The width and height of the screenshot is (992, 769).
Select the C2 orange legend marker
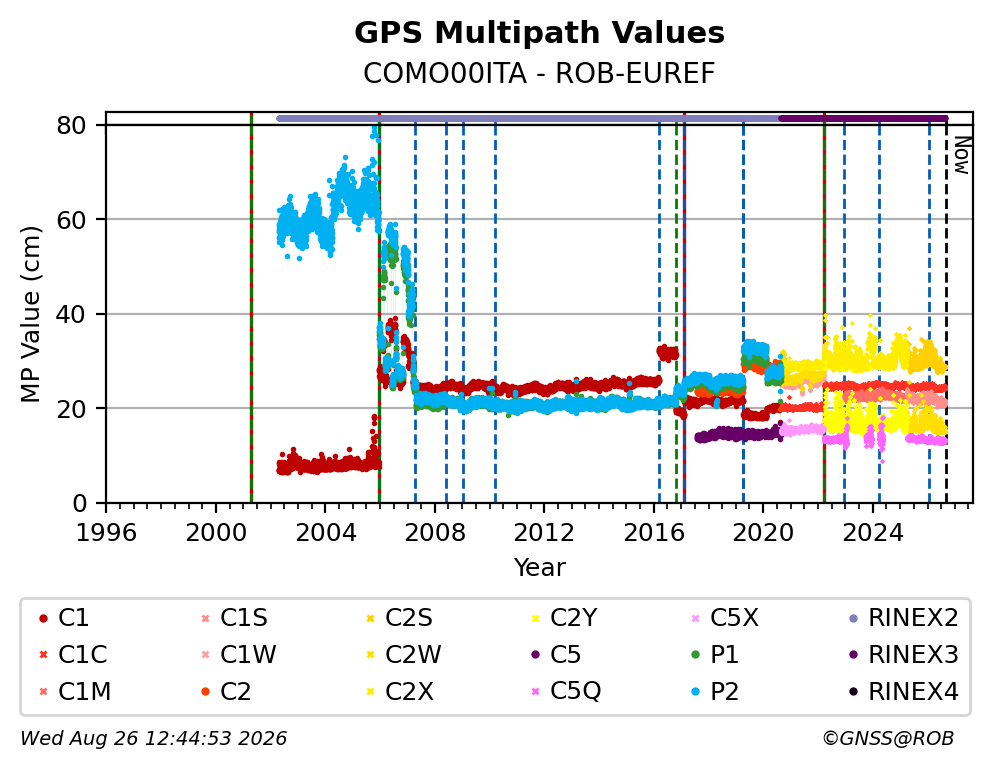point(205,692)
